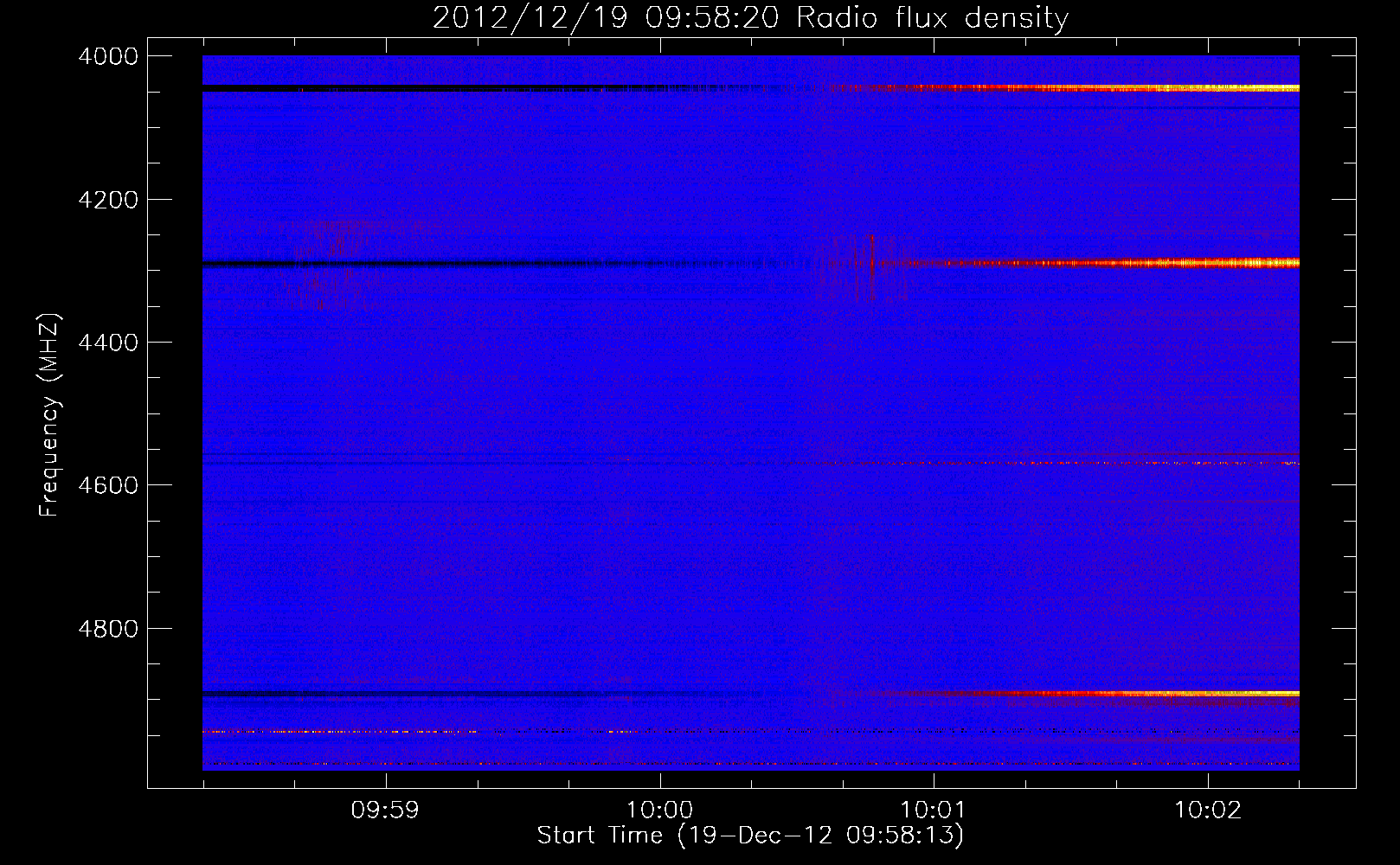Click the 09:59 time tick label

[x=385, y=810]
